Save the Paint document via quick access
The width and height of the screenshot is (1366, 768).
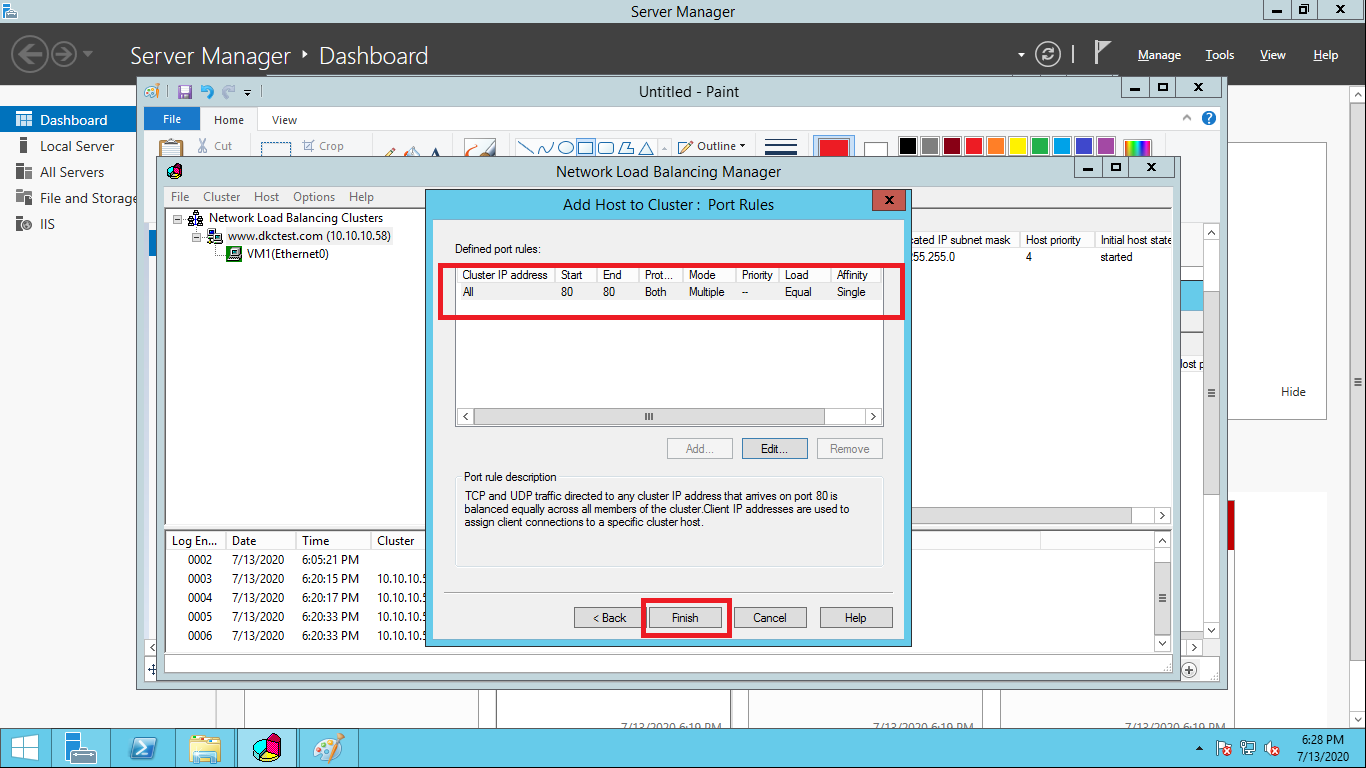coord(185,92)
